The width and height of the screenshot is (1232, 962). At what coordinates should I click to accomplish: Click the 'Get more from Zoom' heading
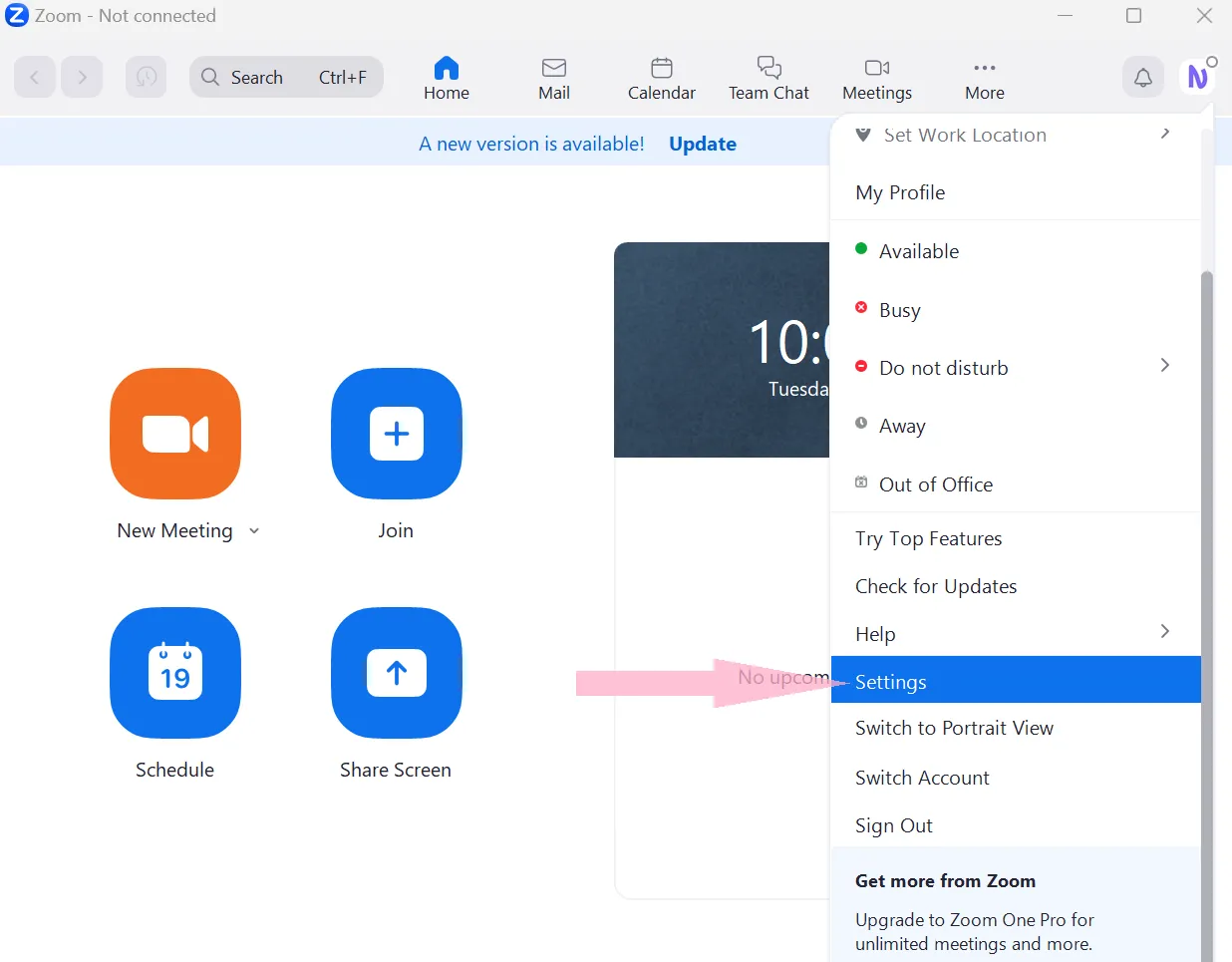(x=945, y=881)
